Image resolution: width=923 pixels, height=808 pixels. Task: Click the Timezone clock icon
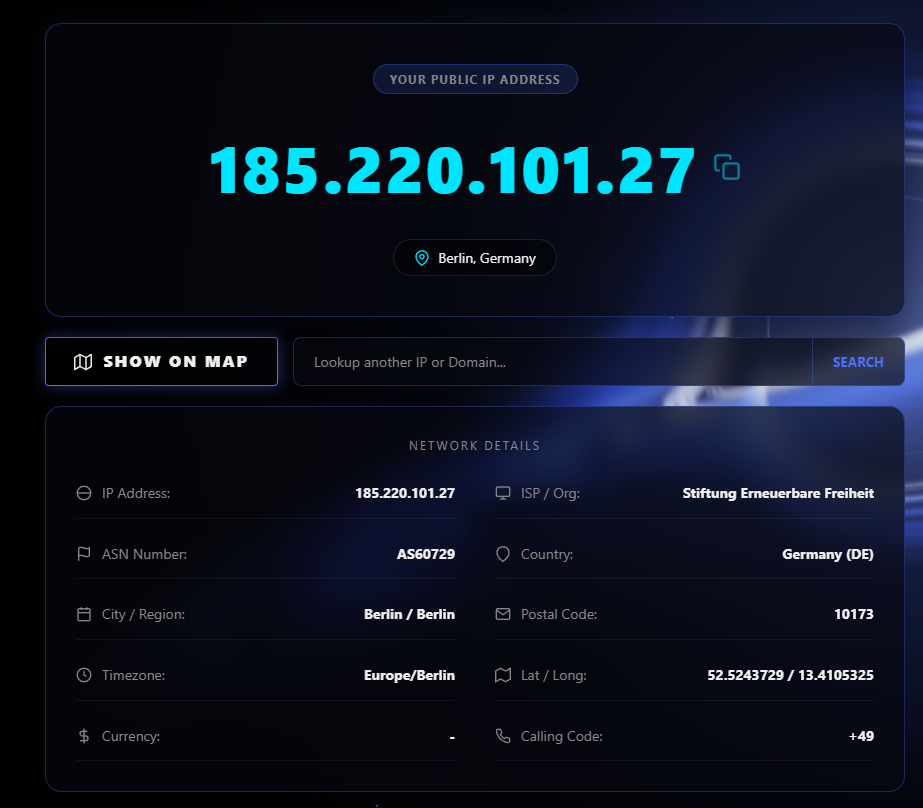coord(84,675)
